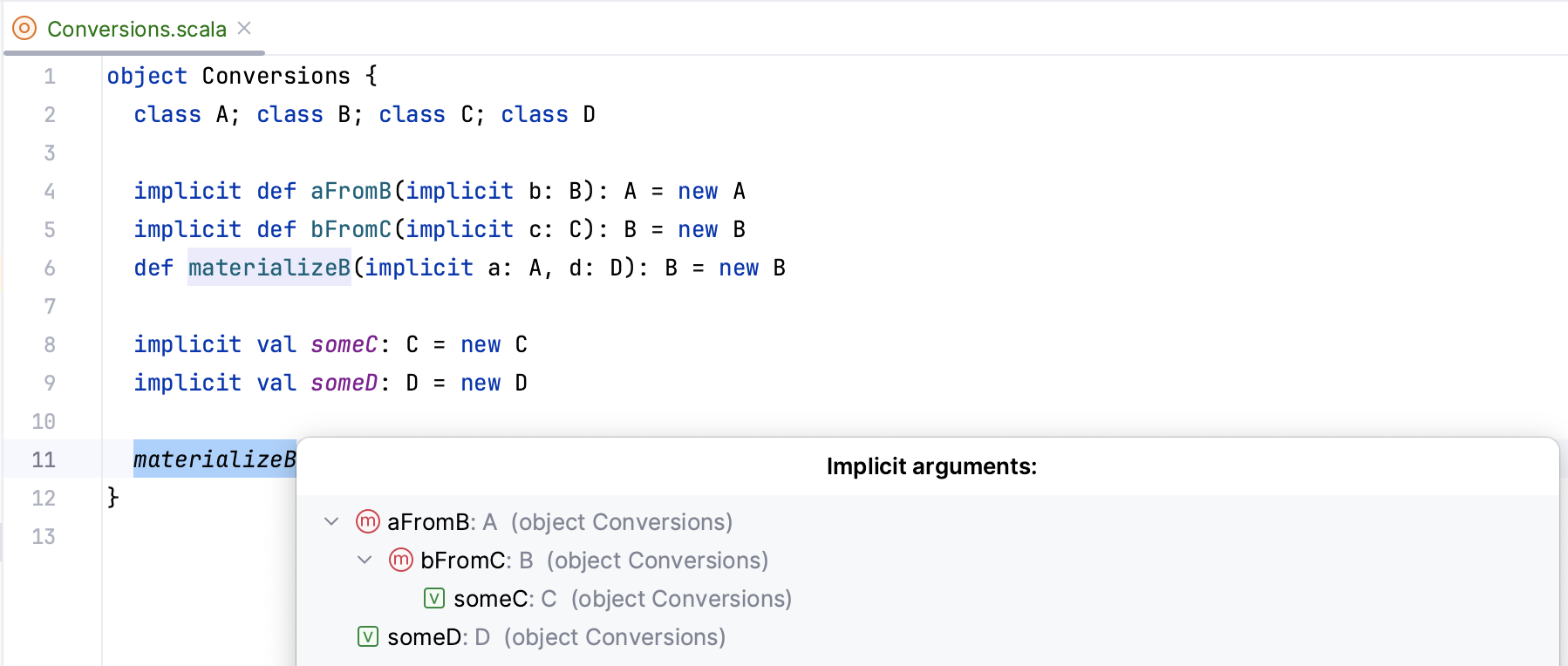Click the materializeB definition on line 6
This screenshot has width=1568, height=666.
pos(268,268)
